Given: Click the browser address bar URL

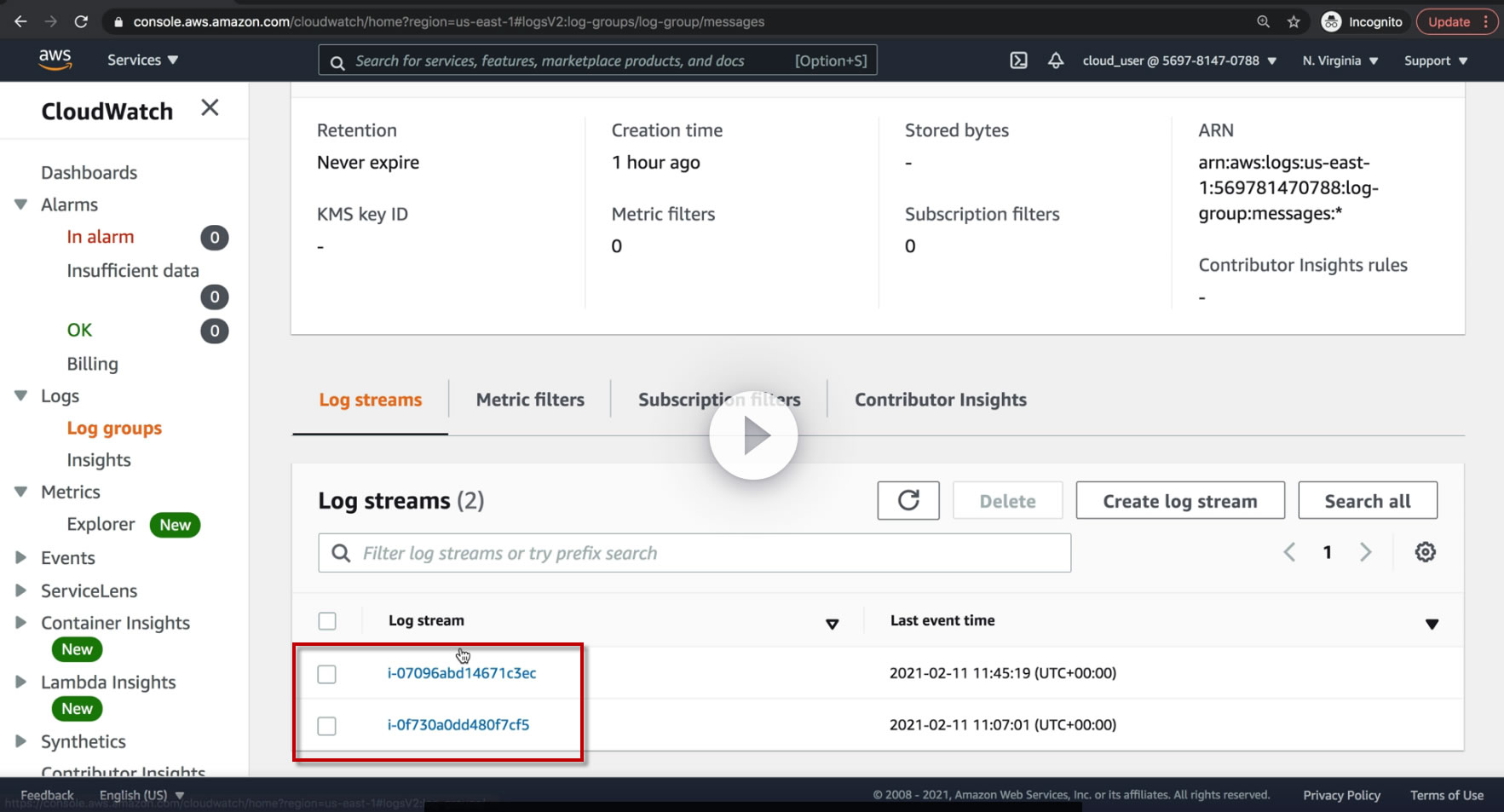Looking at the screenshot, I should (449, 22).
